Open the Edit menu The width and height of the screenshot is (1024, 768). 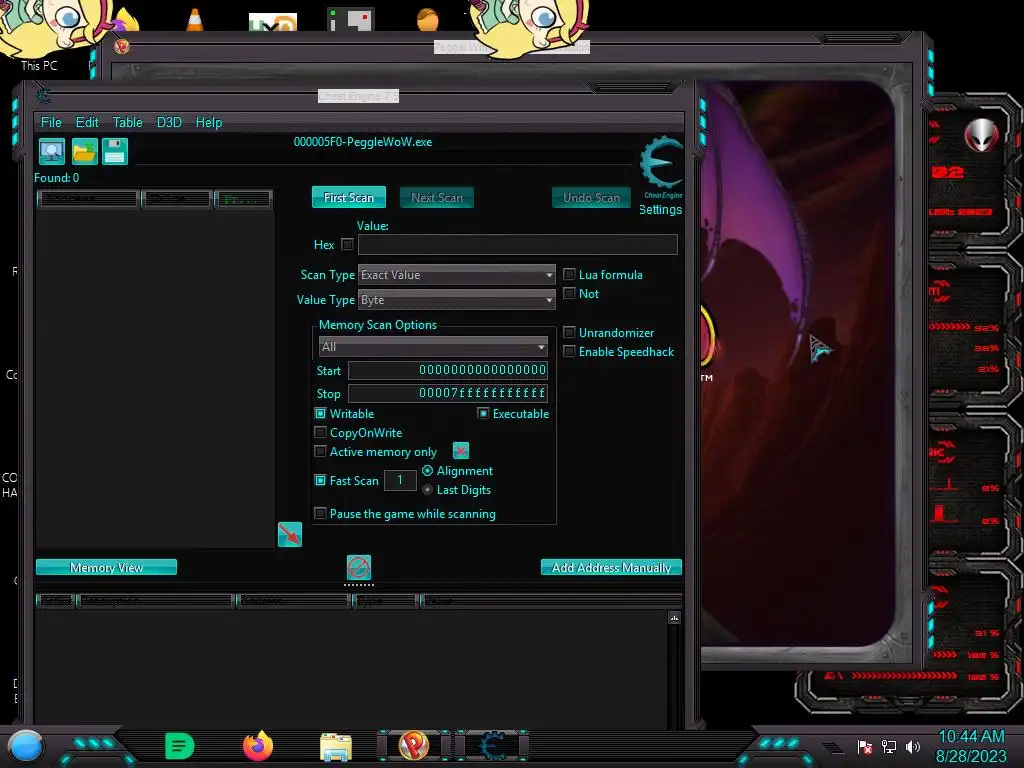(87, 122)
